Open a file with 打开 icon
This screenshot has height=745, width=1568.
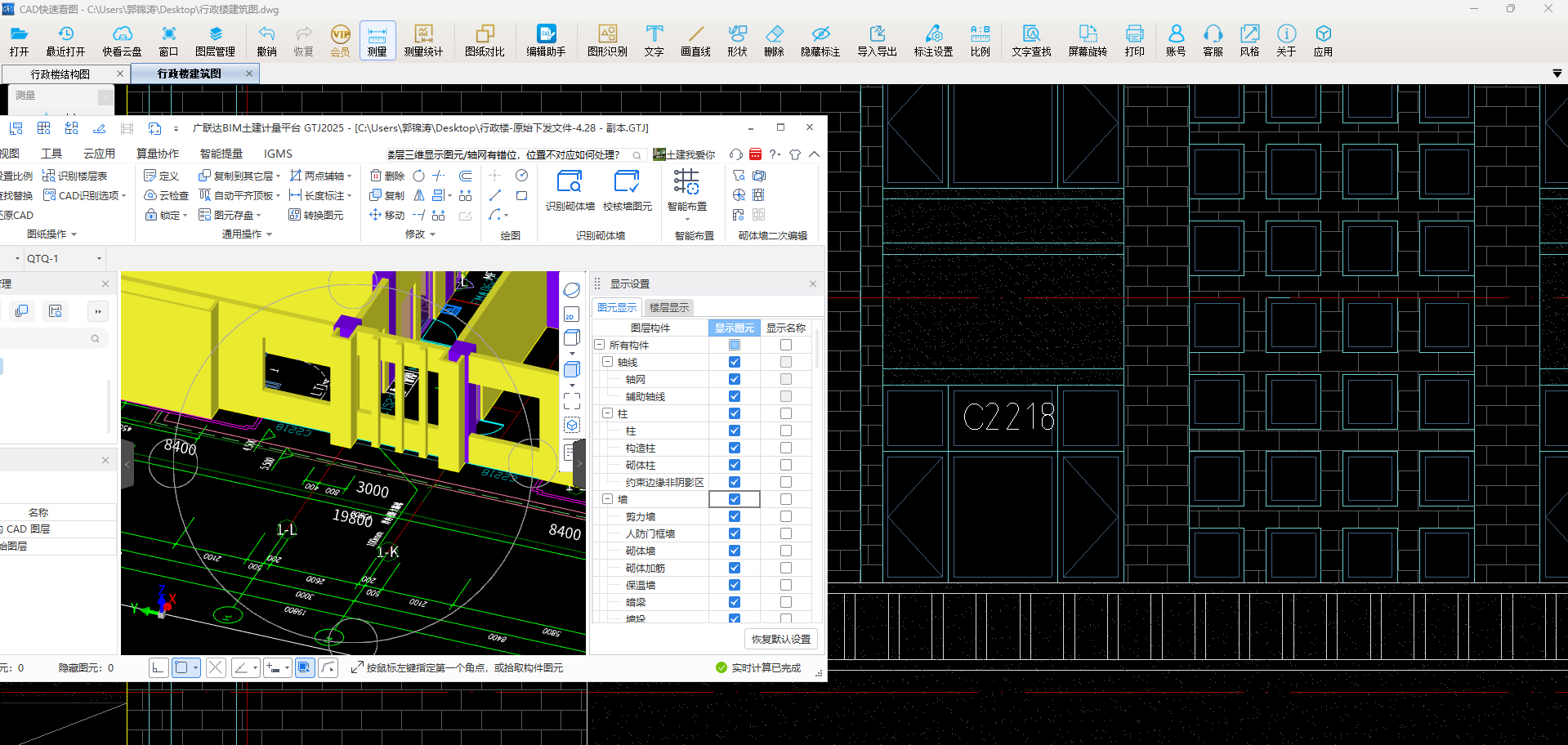click(19, 40)
